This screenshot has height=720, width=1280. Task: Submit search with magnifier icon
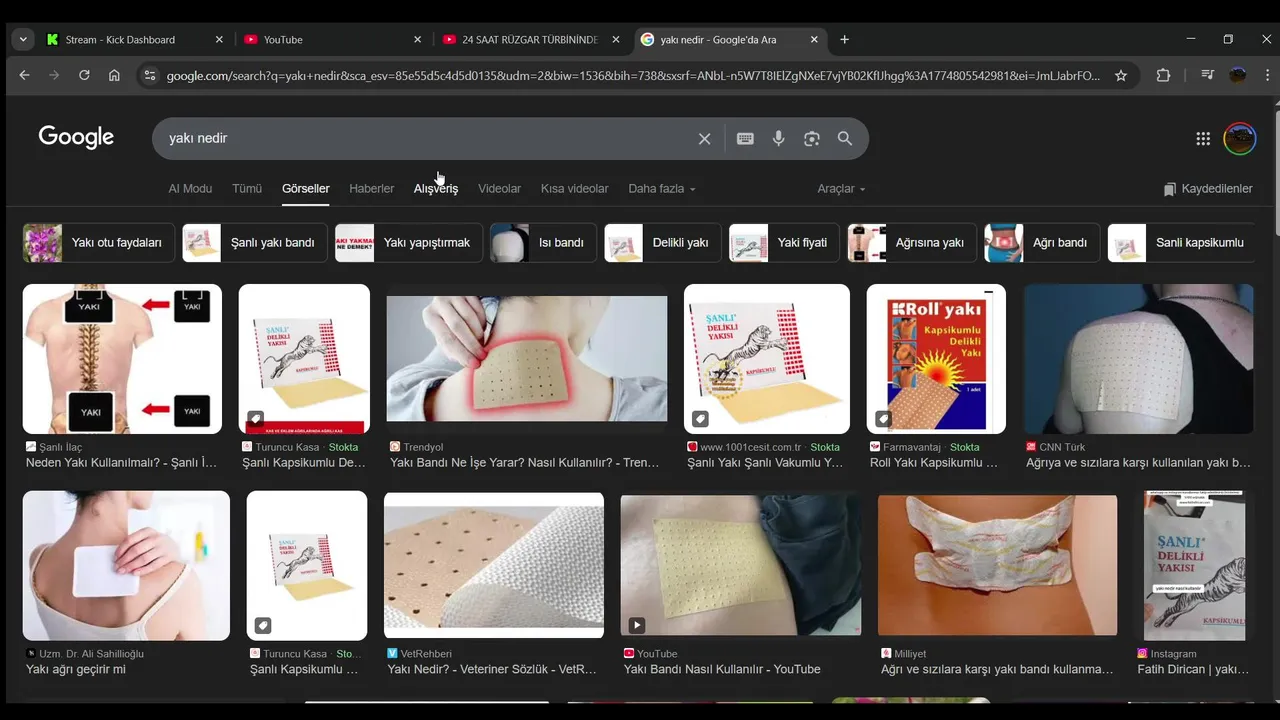tap(845, 139)
